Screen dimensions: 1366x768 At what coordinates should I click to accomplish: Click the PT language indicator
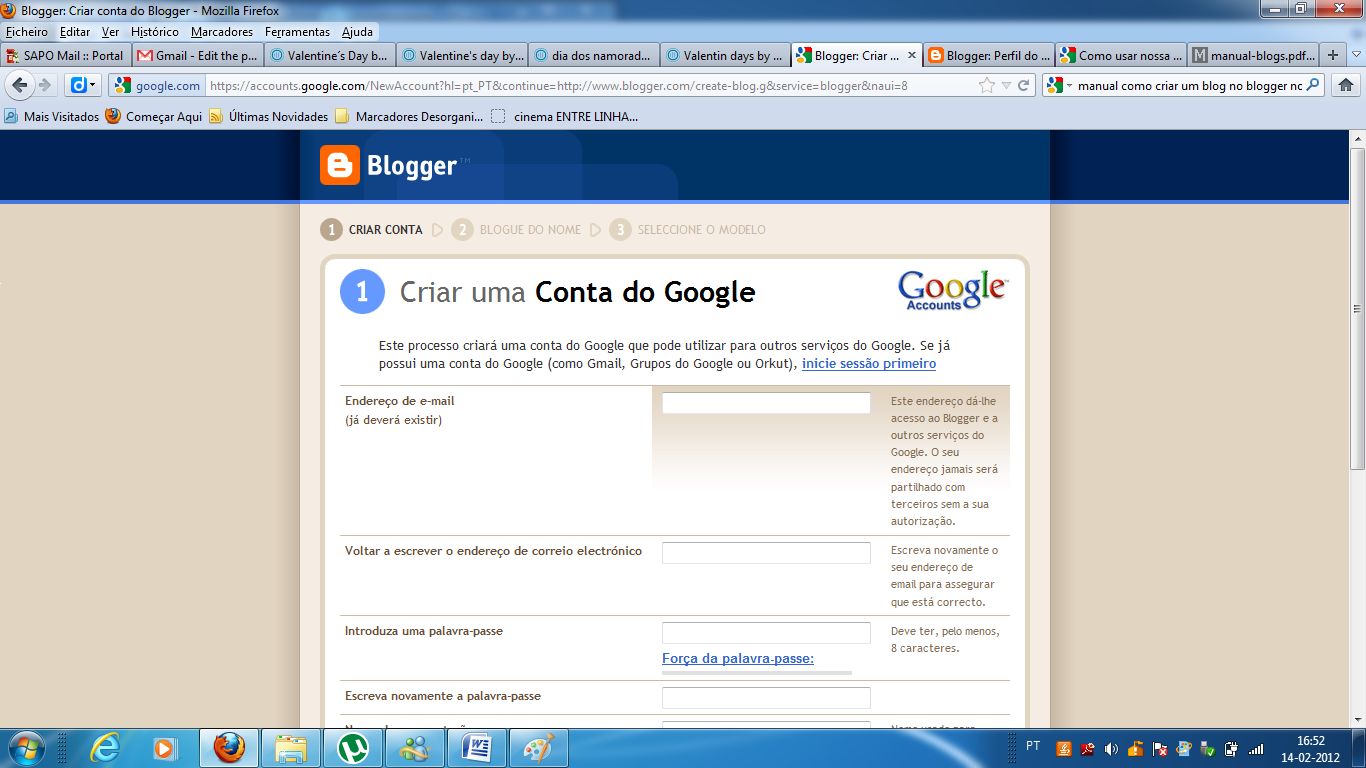1033,746
